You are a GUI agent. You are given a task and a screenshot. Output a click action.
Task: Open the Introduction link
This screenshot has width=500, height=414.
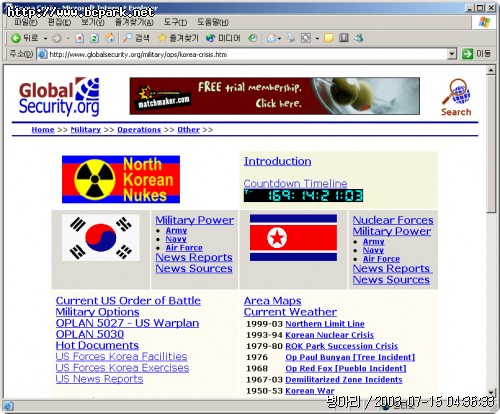click(x=277, y=161)
